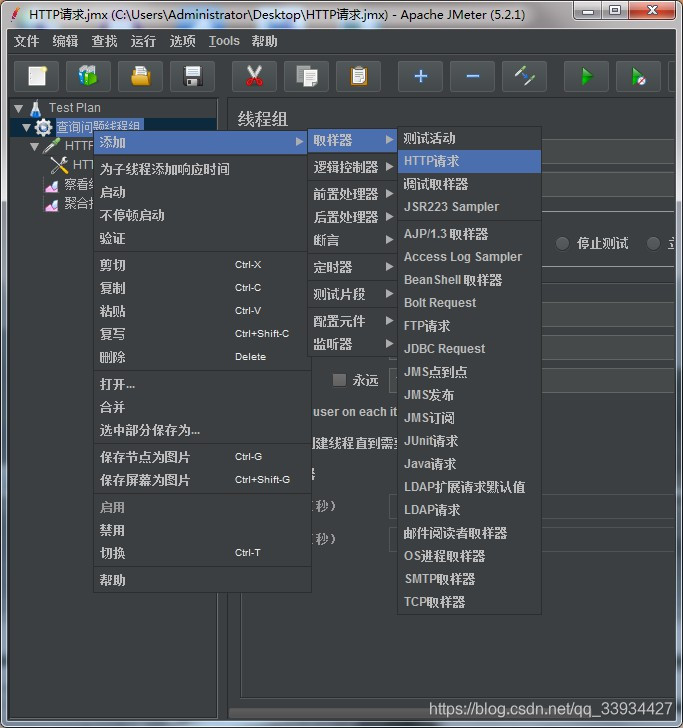Click the Open file folder icon
683x728 pixels.
click(140, 76)
